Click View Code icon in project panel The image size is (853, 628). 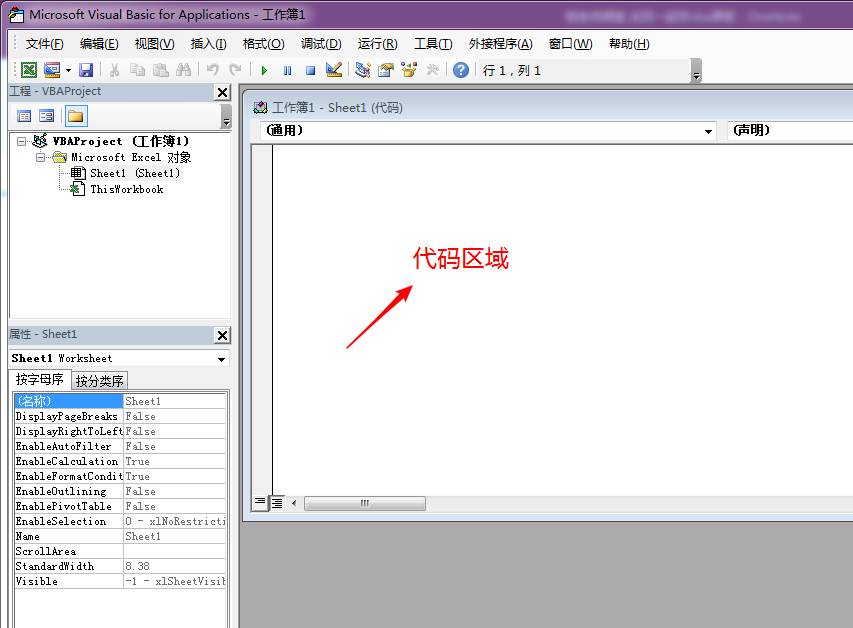pos(24,116)
